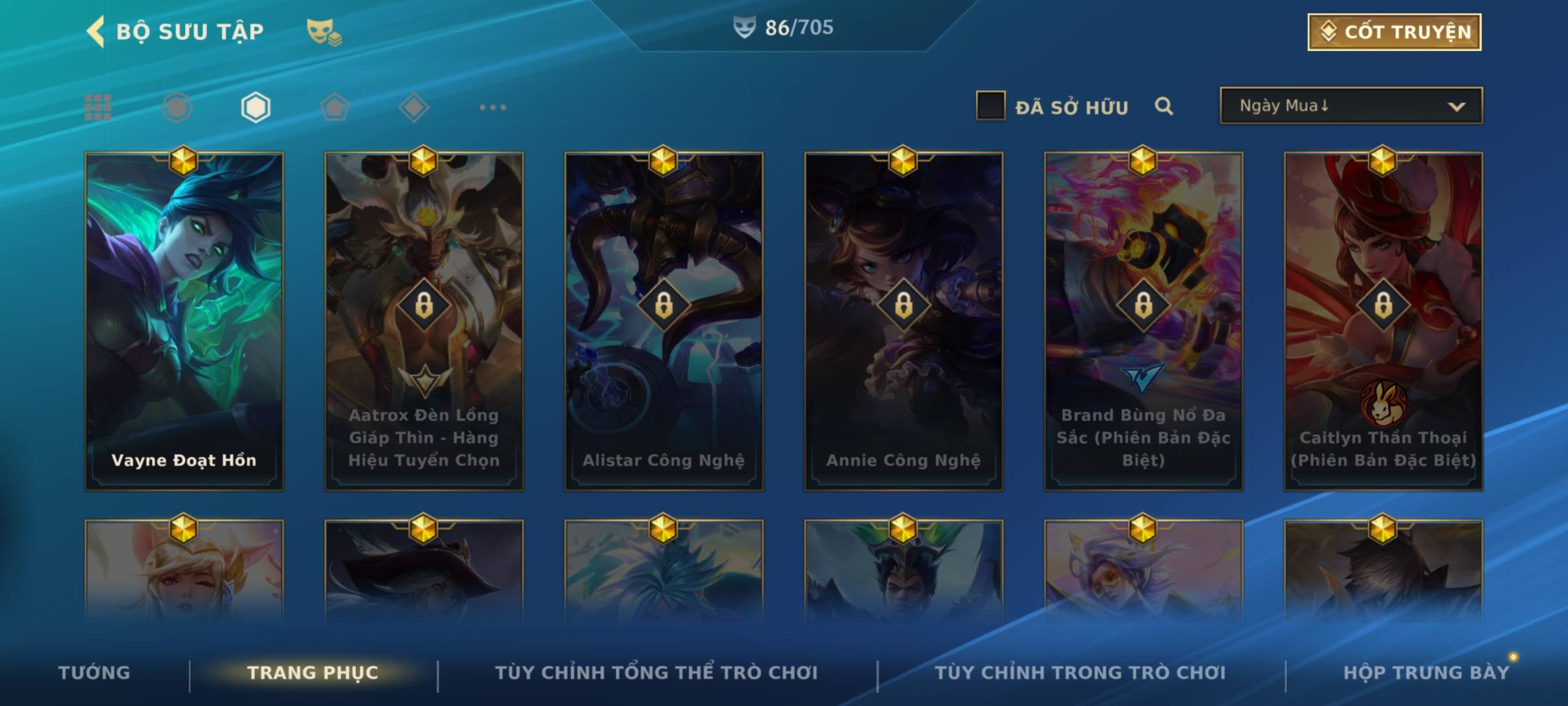Select the pentagon rarity filter icon
1568x706 pixels.
point(335,107)
